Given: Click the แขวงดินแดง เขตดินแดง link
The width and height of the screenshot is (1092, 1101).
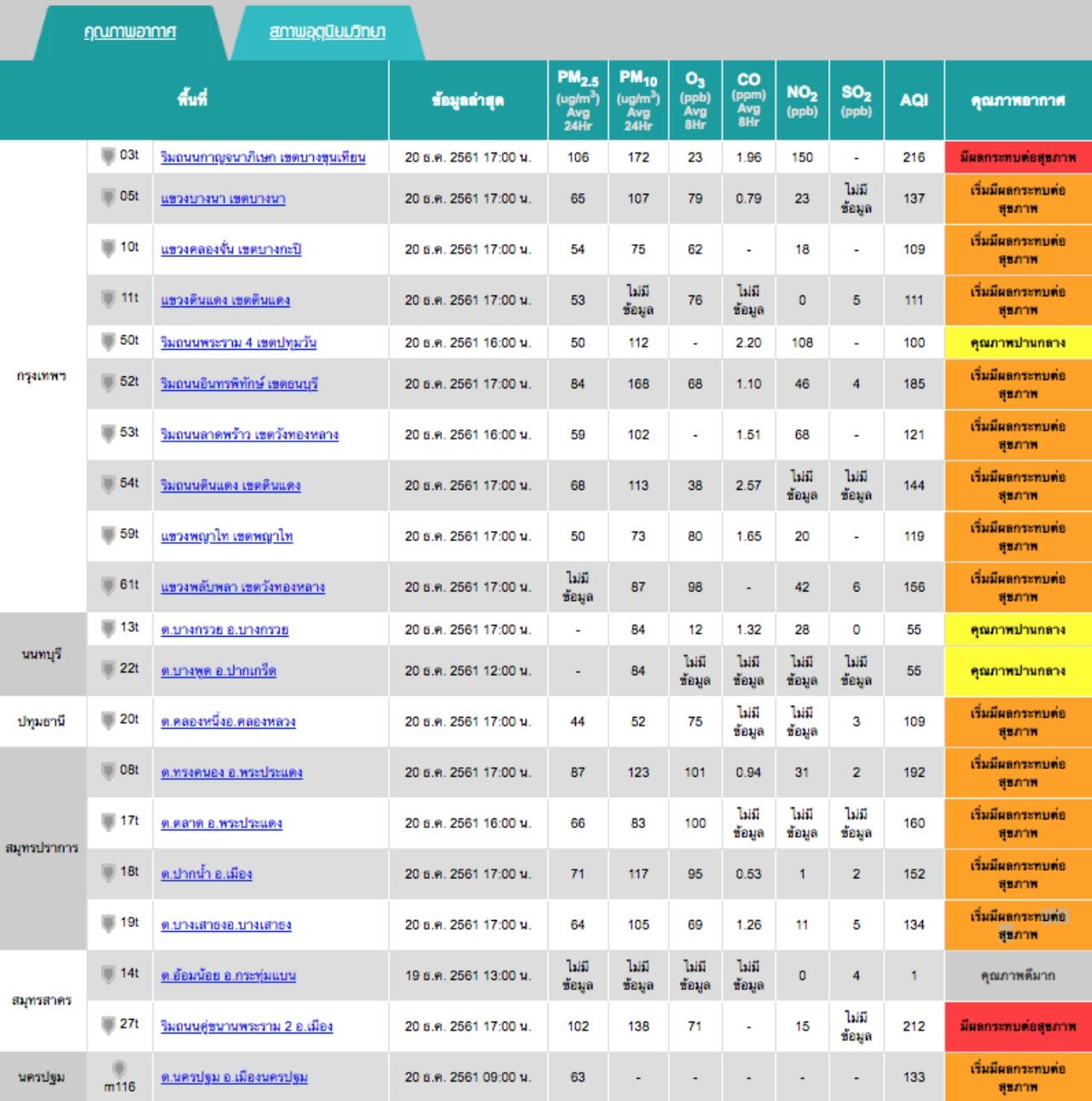Looking at the screenshot, I should [x=225, y=300].
